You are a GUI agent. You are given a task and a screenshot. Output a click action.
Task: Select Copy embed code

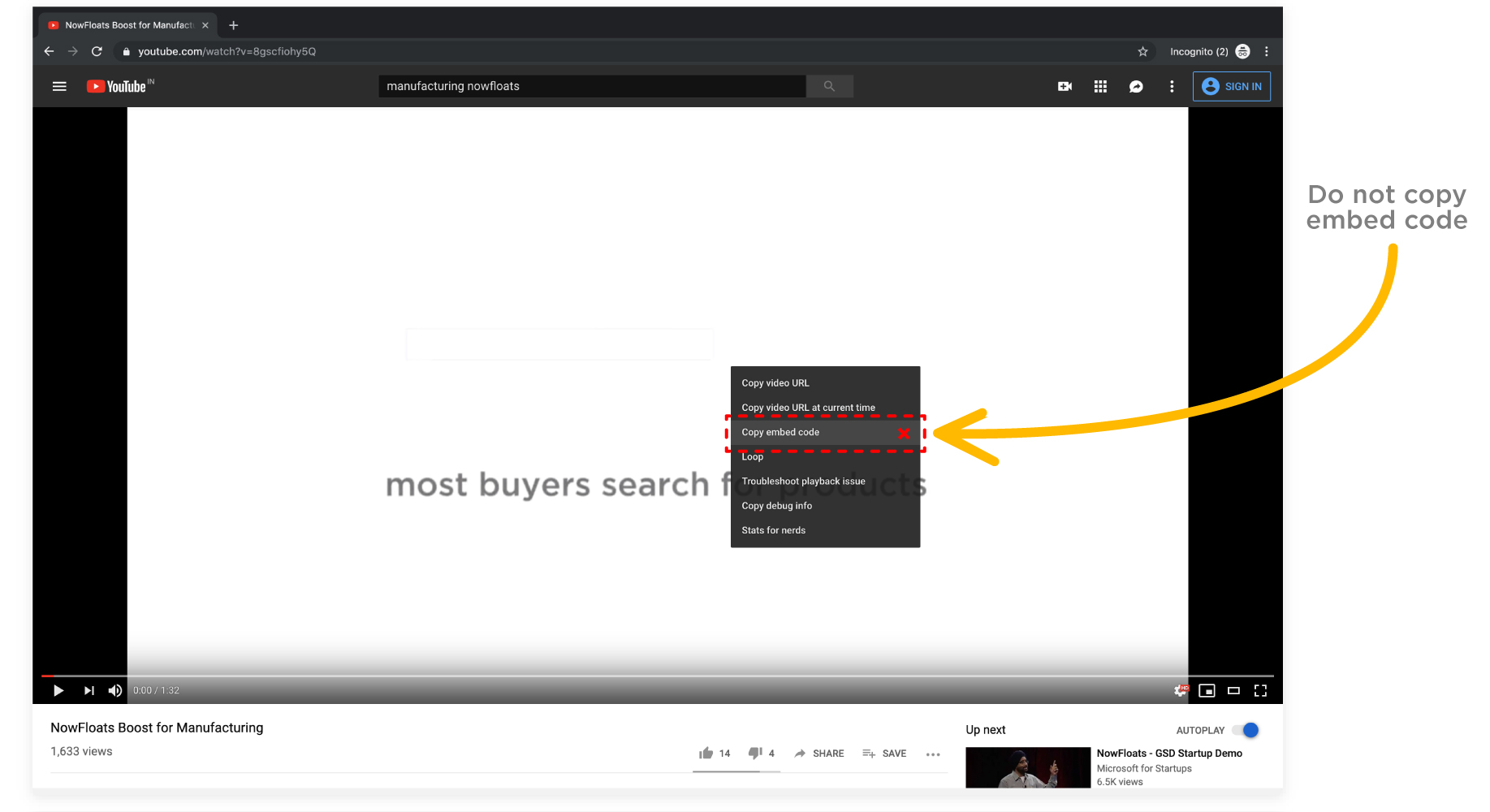tap(825, 432)
